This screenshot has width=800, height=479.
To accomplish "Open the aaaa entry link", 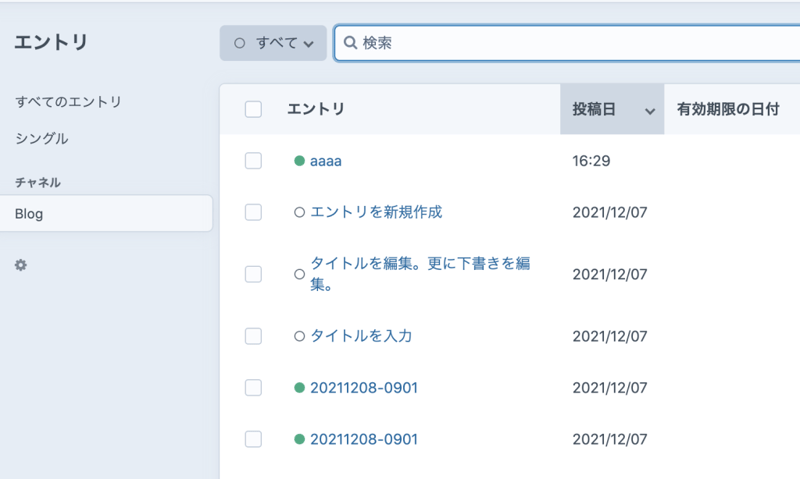I will (326, 161).
